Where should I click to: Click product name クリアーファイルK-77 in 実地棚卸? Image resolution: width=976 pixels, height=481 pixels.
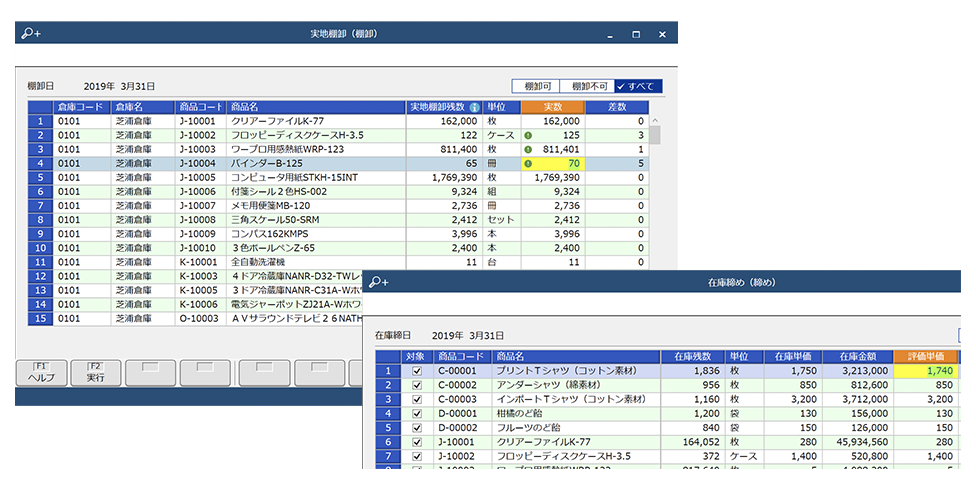277,121
